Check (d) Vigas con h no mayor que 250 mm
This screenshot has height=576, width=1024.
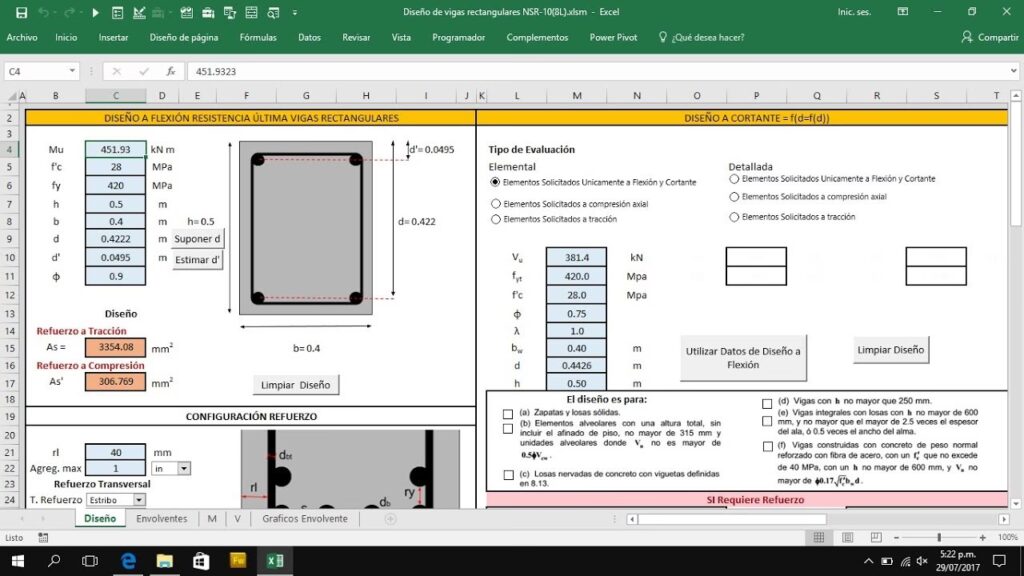click(x=767, y=404)
